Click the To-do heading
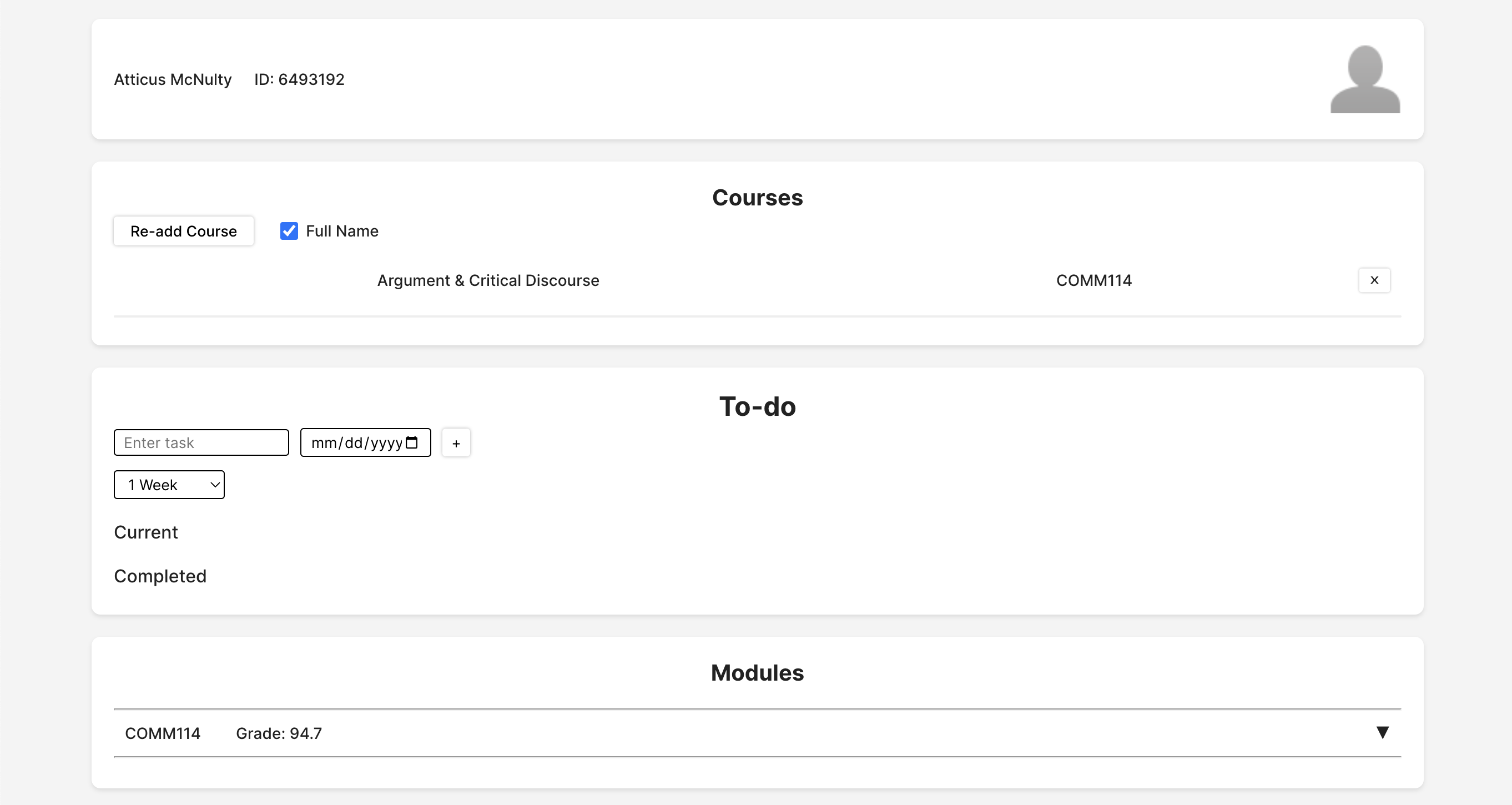The image size is (1512, 805). 757,406
